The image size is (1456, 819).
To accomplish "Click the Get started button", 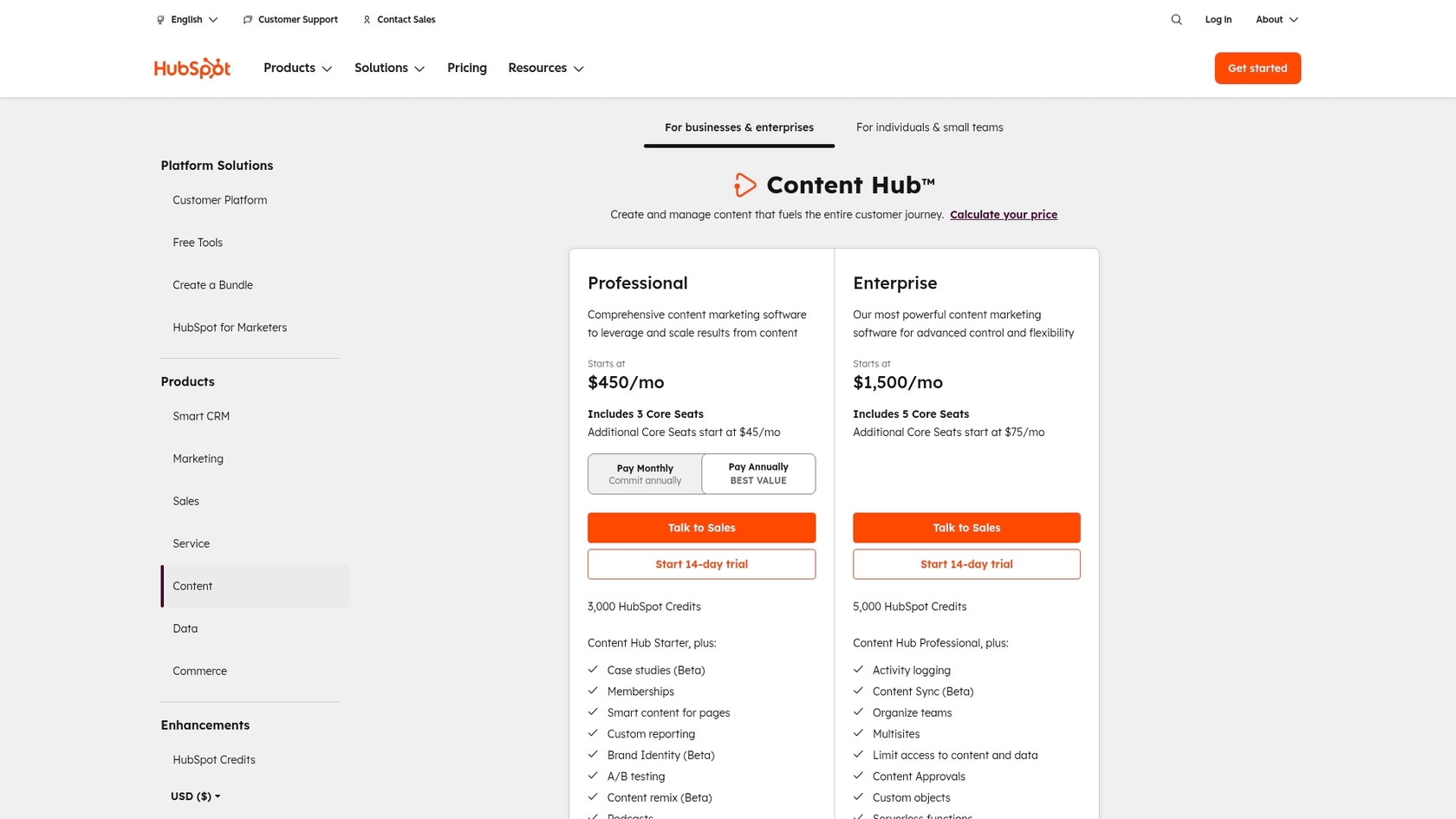I will click(1257, 68).
